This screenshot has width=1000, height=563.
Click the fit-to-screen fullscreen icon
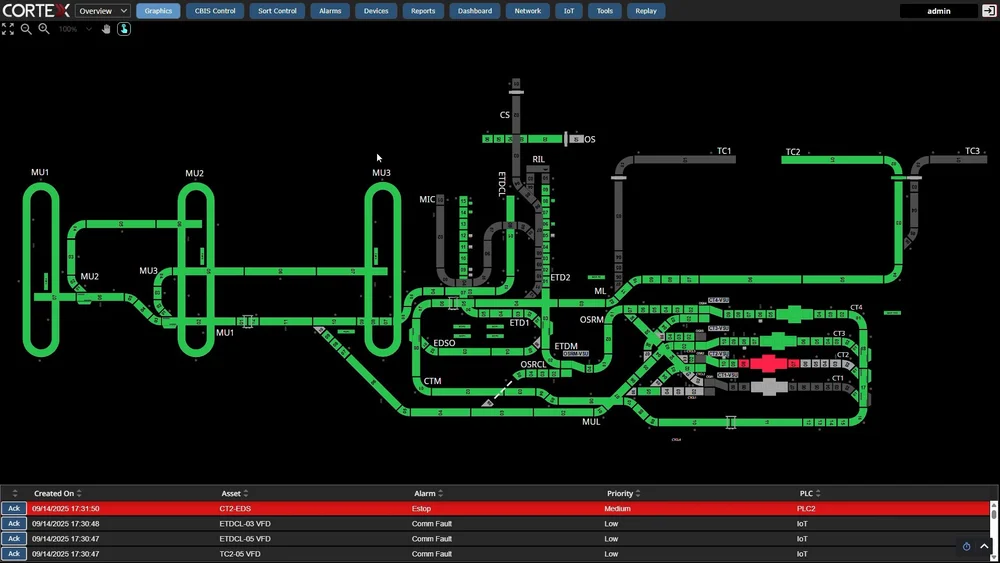click(8, 29)
